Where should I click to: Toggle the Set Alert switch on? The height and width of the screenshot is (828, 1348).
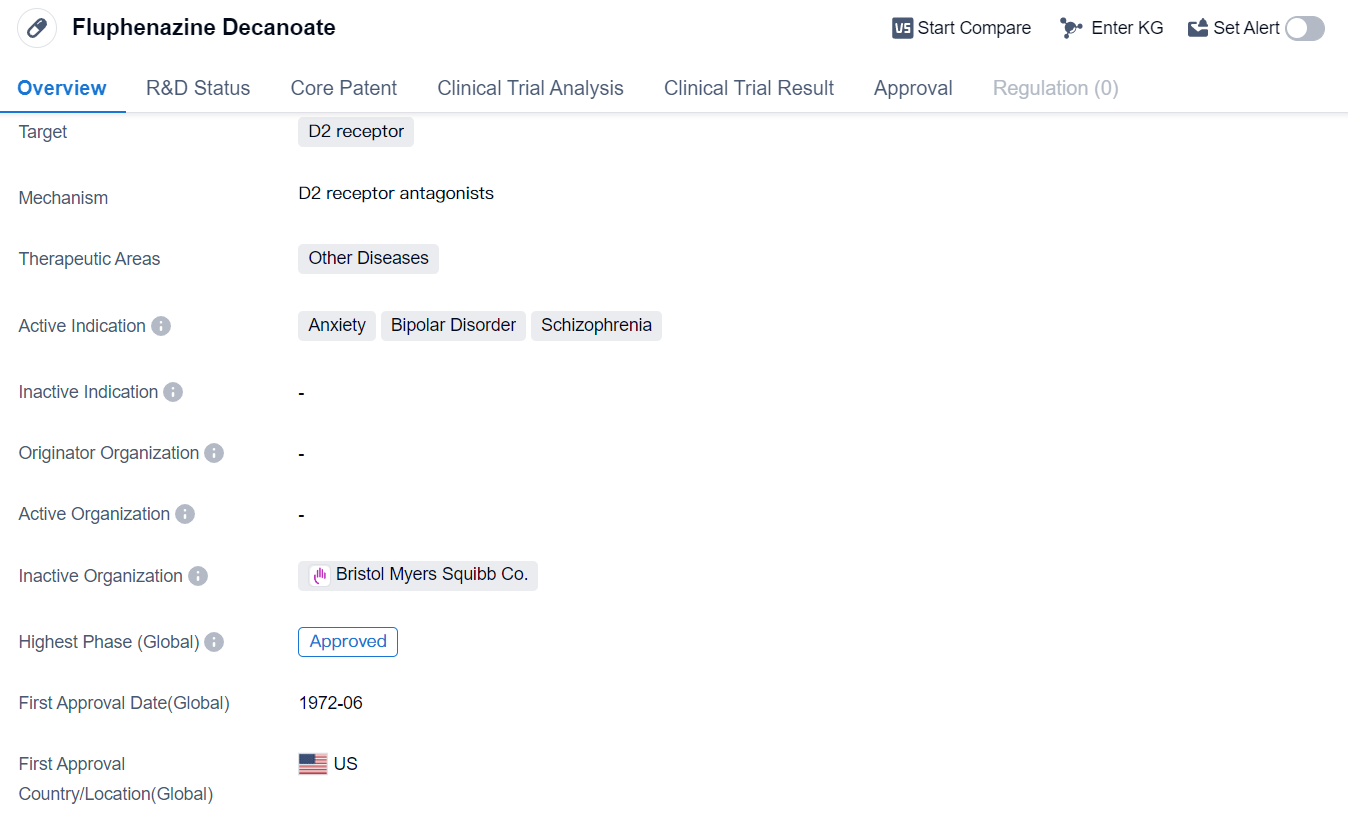1304,28
